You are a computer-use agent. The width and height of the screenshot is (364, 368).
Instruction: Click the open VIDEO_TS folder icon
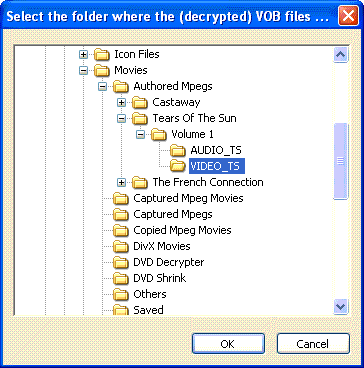178,166
